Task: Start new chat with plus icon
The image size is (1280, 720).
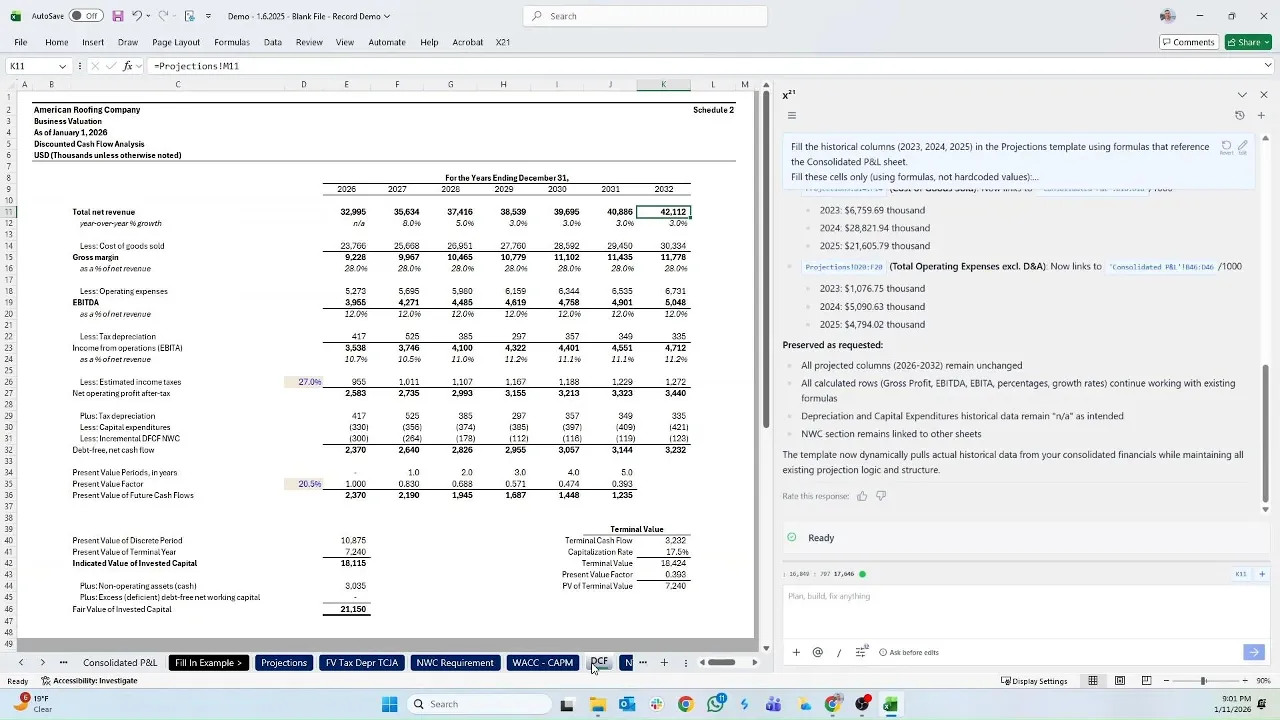Action: pos(1261,115)
